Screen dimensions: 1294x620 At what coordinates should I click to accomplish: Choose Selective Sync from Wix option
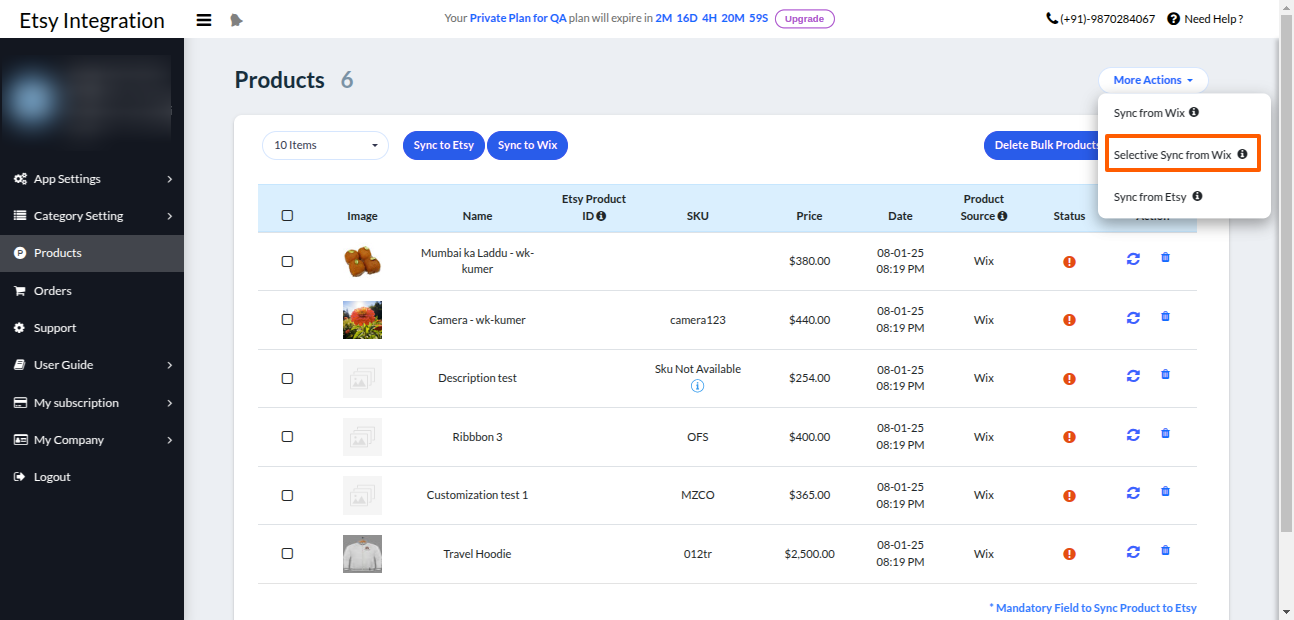(x=1173, y=155)
